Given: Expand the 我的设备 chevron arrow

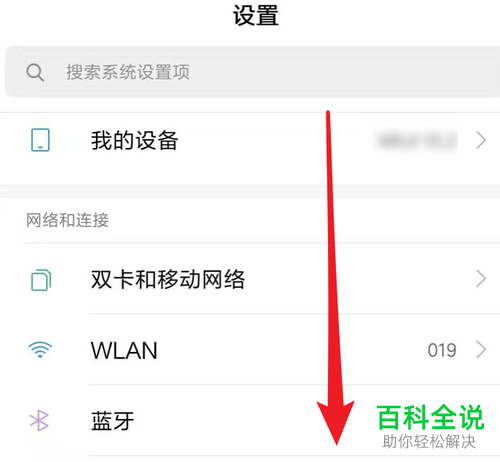Looking at the screenshot, I should [x=481, y=140].
